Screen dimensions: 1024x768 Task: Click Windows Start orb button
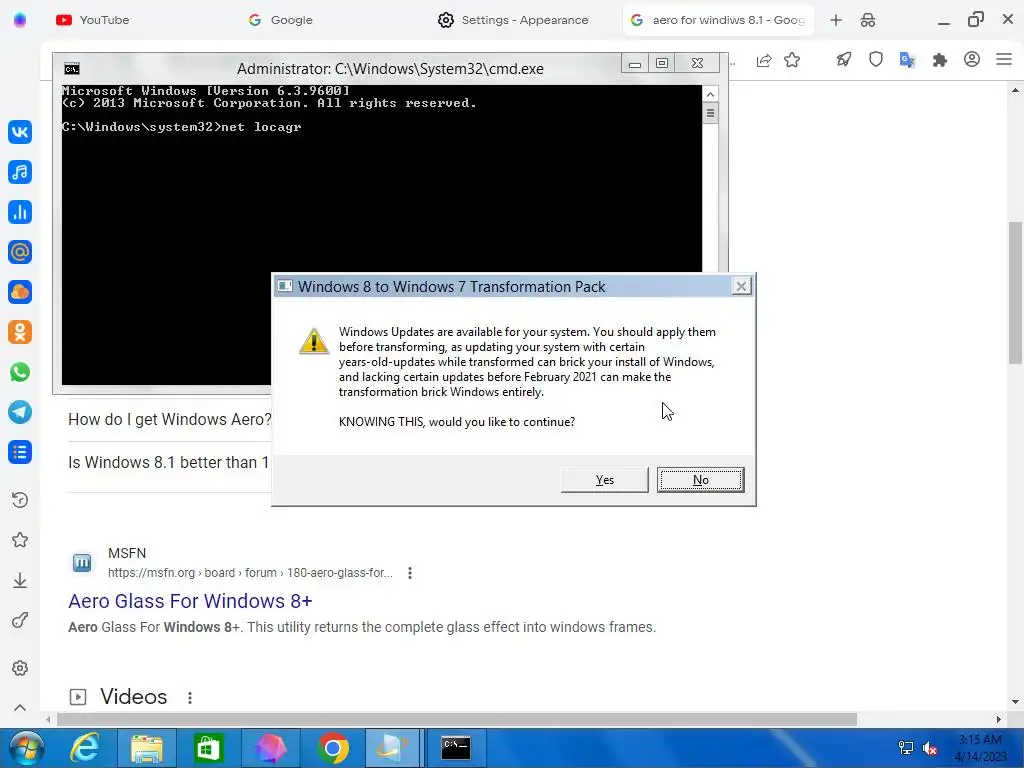pos(26,748)
